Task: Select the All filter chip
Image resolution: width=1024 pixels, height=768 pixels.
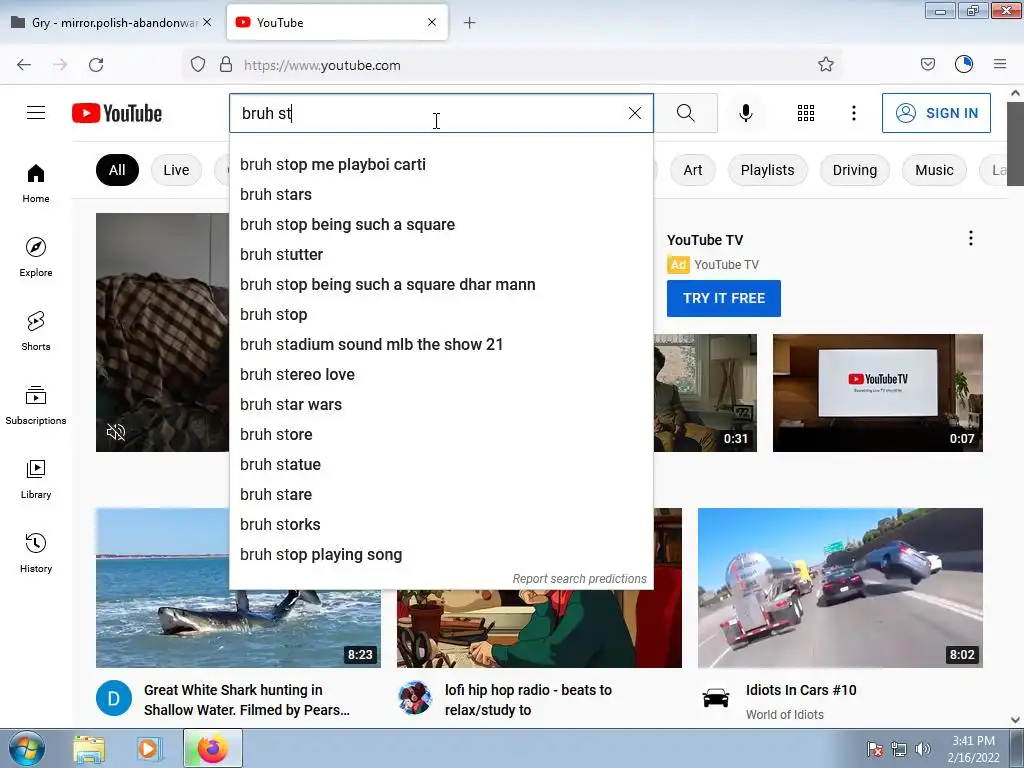Action: 117,170
